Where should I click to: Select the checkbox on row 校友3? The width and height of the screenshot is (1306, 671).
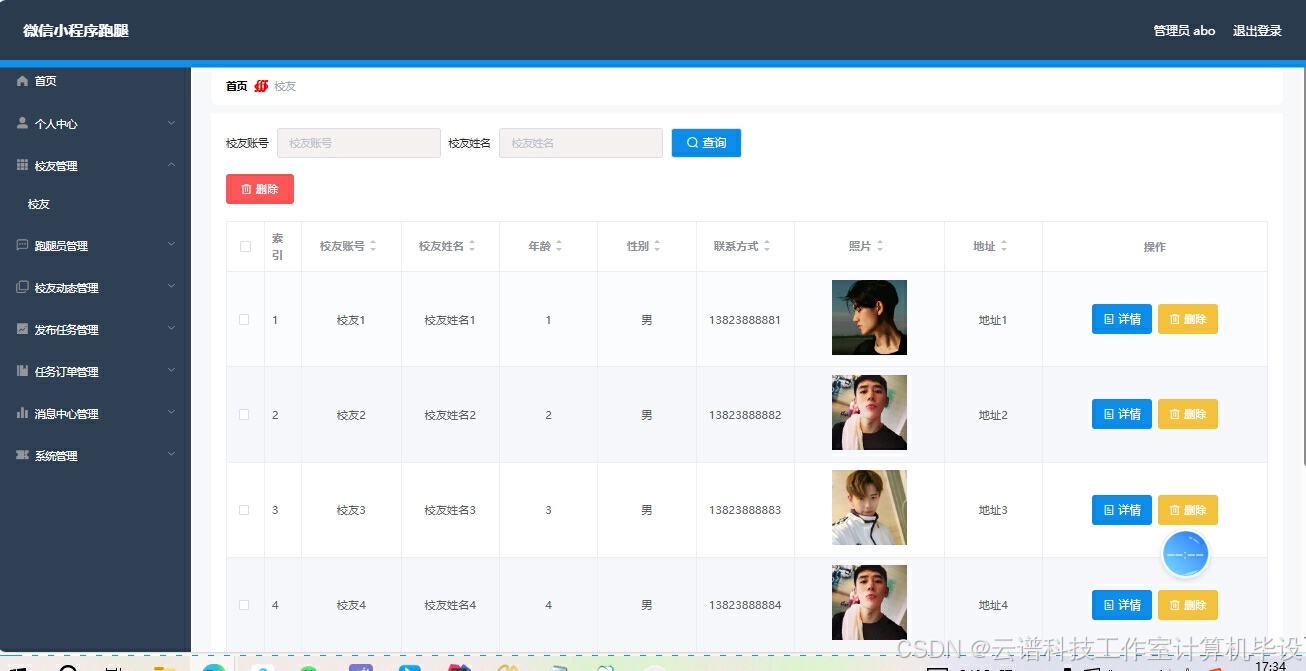(x=243, y=509)
